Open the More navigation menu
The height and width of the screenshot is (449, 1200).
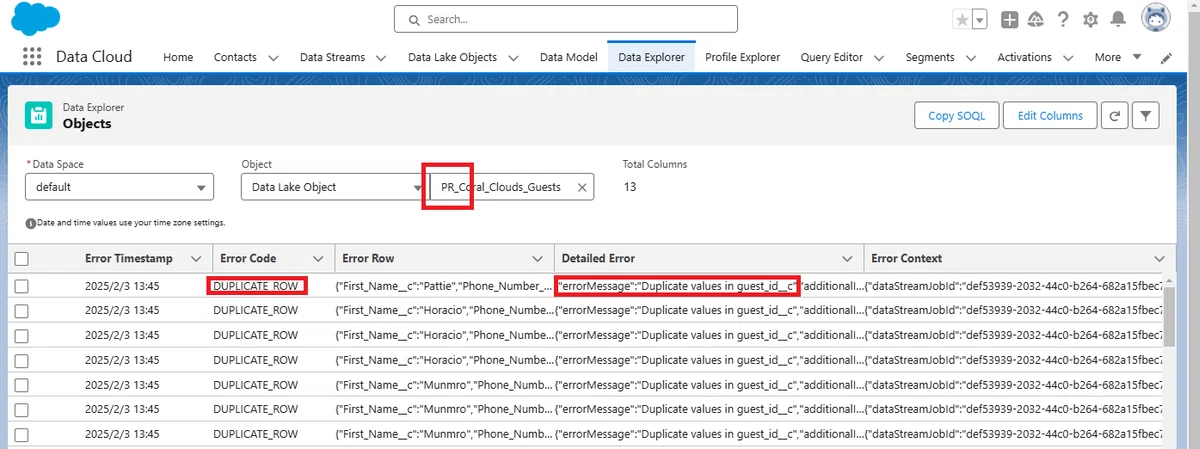[1116, 57]
